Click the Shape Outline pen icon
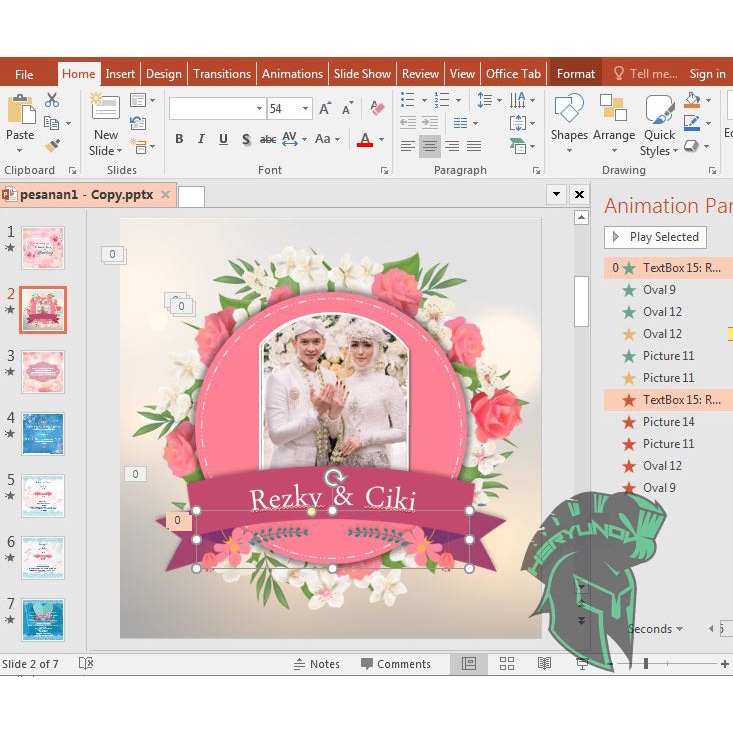Screen dimensions: 733x733 692,123
